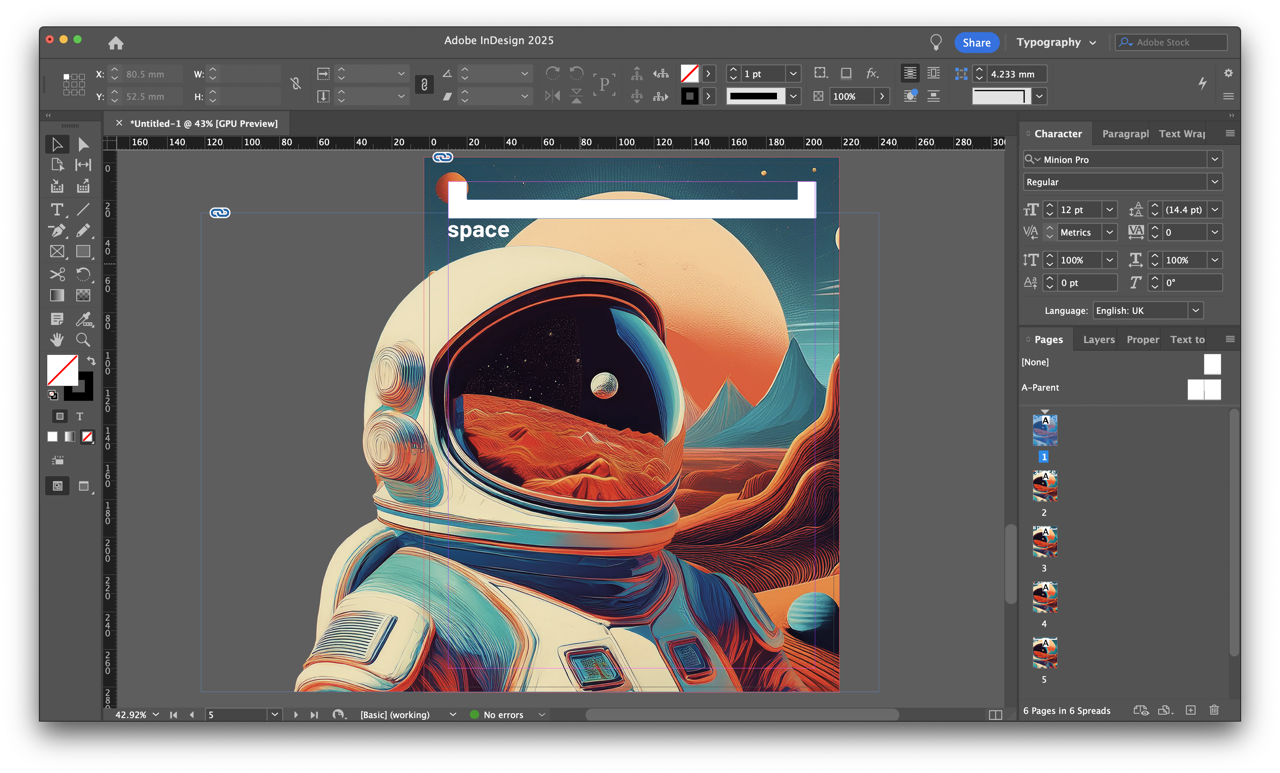Choose the Eyedropper tool

pyautogui.click(x=83, y=319)
